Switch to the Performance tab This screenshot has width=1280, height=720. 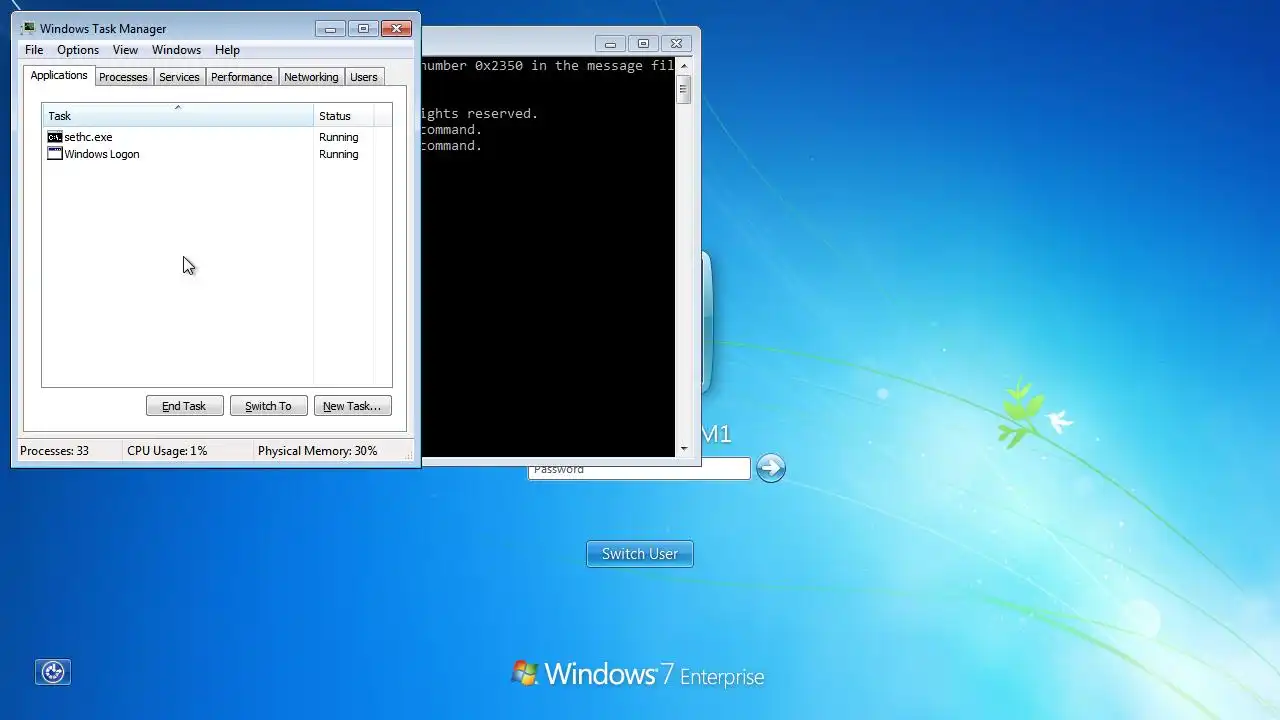tap(241, 77)
